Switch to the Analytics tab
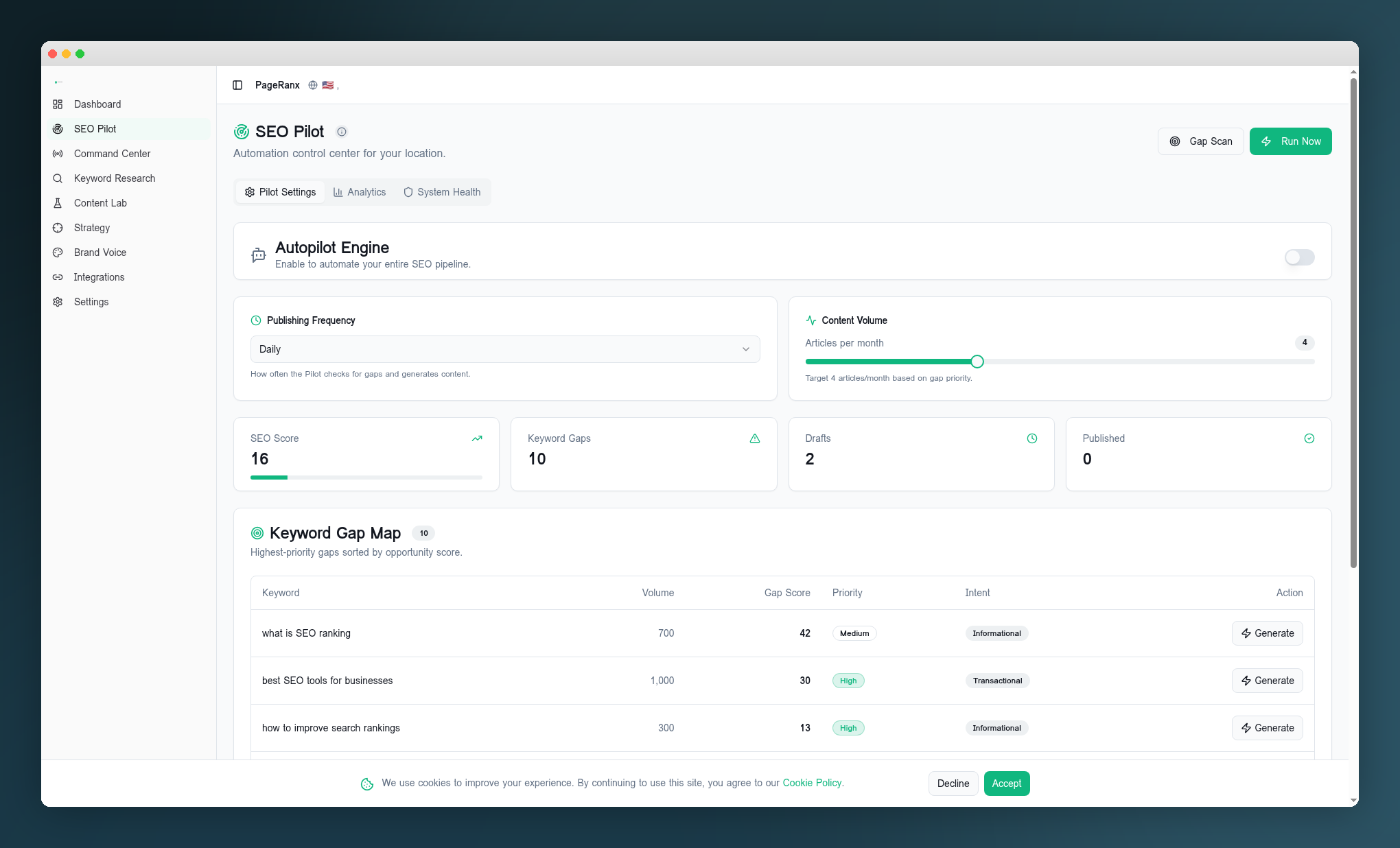The image size is (1400, 848). pos(359,192)
